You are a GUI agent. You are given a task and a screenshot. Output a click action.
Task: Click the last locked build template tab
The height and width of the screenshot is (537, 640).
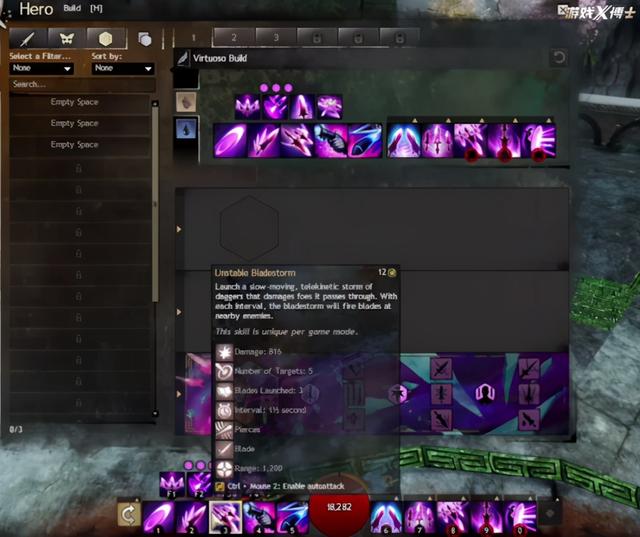point(400,38)
